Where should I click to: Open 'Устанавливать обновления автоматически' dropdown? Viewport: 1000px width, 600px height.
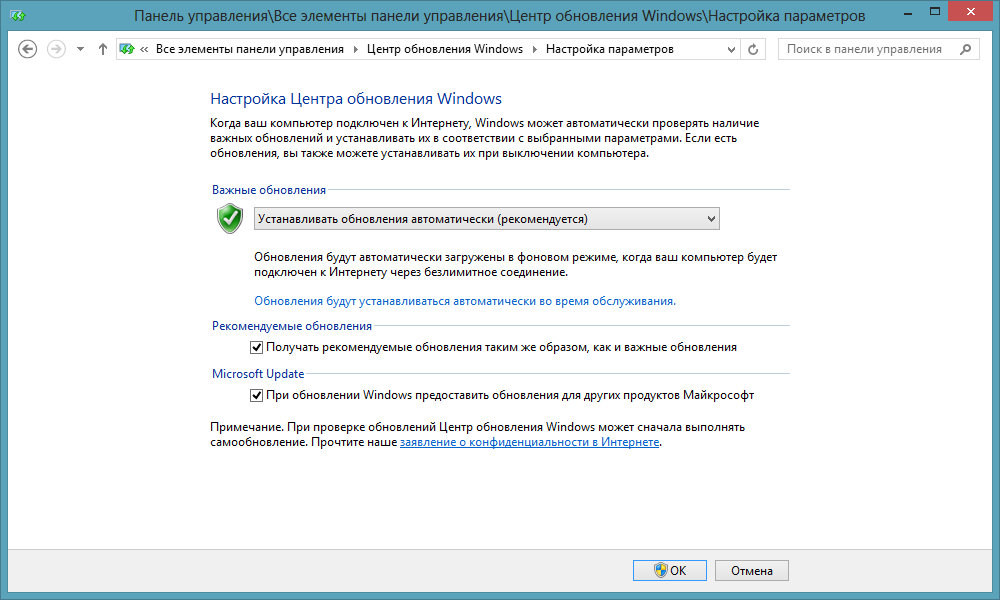point(487,219)
